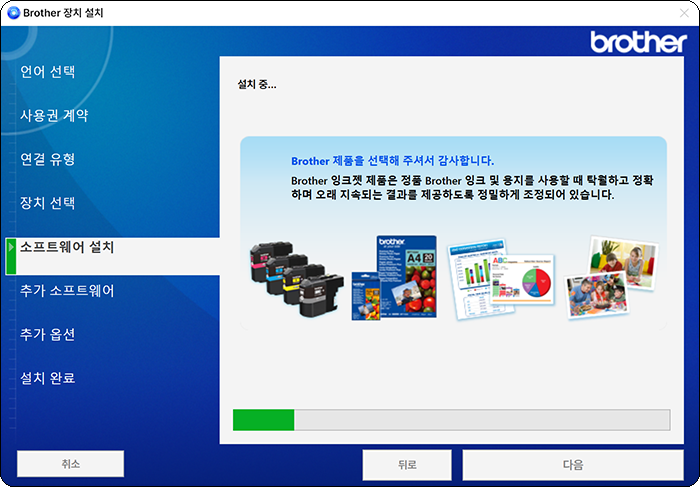Close the Brother 장치 설치 window
The image size is (700, 487).
[684, 13]
